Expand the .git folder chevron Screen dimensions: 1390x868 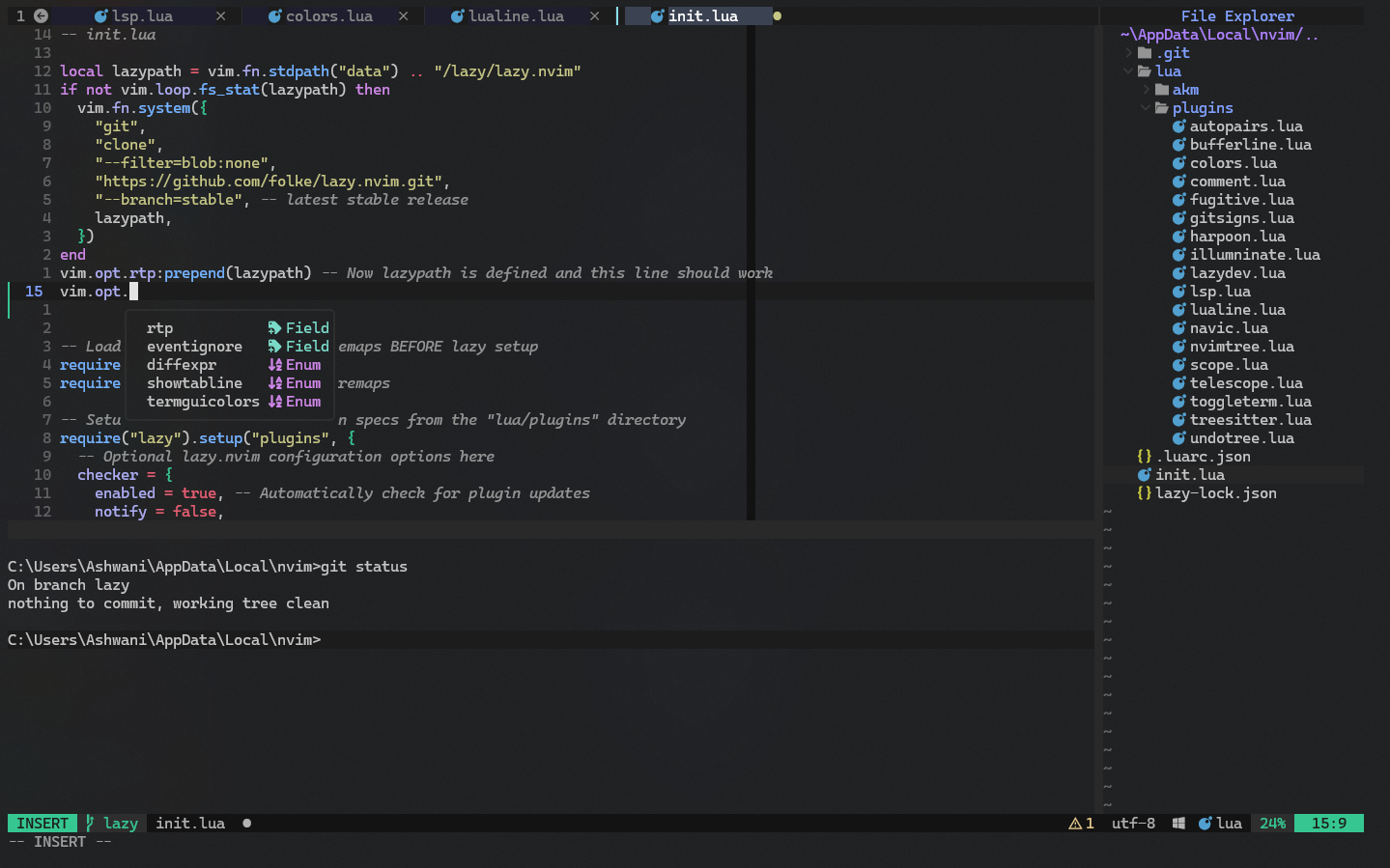(x=1128, y=53)
